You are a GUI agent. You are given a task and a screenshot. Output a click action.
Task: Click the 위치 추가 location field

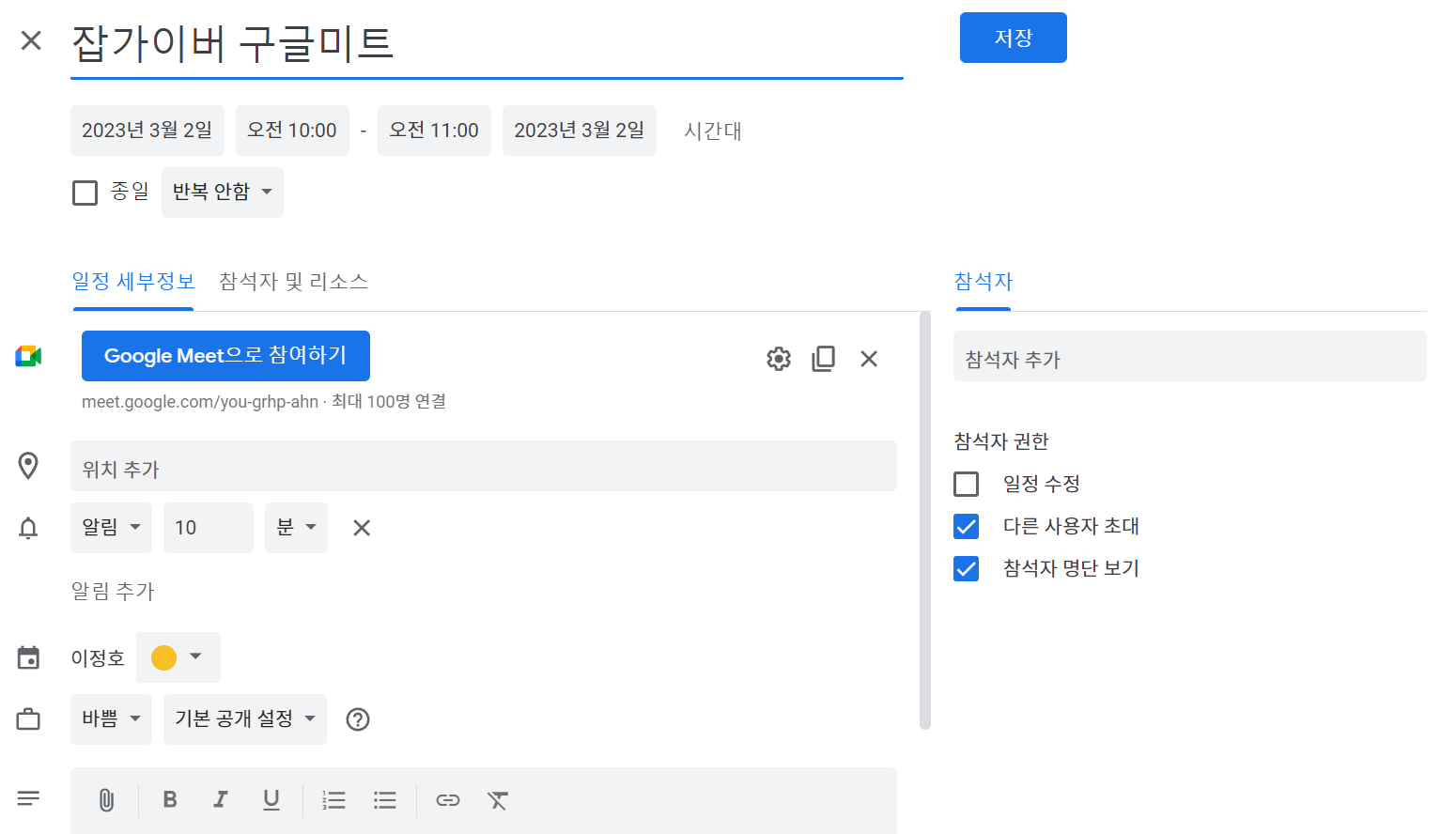(484, 466)
